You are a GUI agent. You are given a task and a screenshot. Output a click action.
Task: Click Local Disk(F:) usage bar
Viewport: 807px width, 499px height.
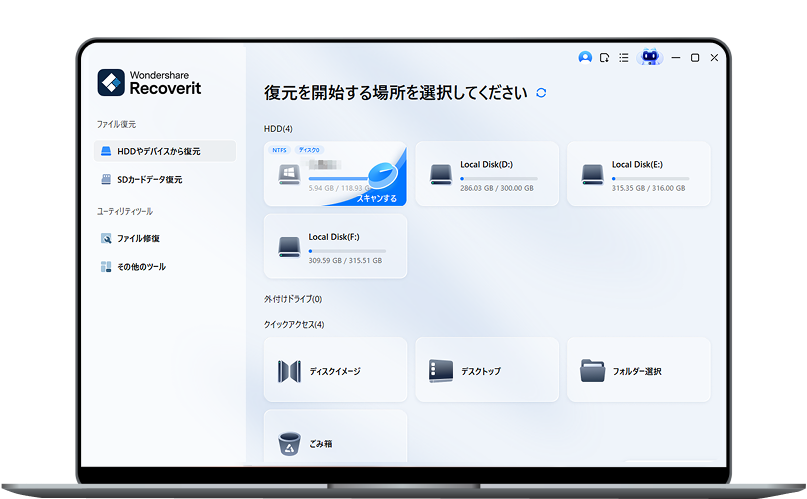[x=347, y=251]
